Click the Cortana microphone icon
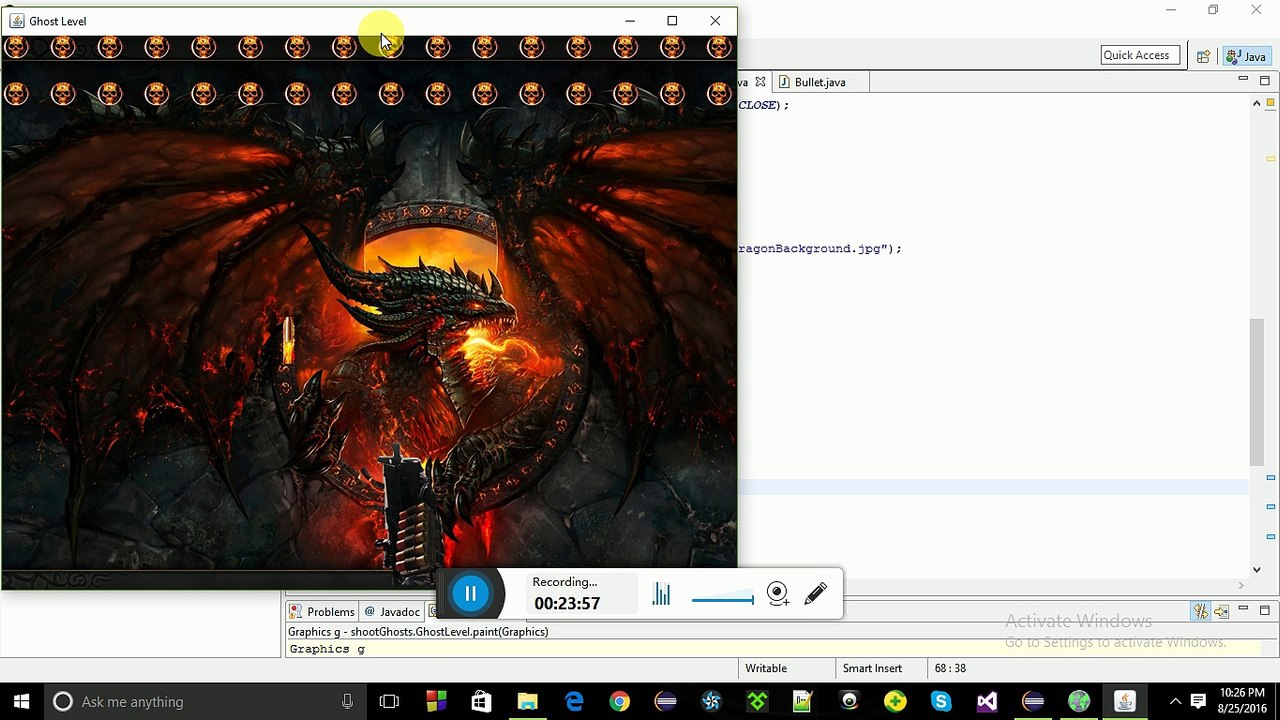Screen dimensions: 1280x720 pyautogui.click(x=347, y=702)
